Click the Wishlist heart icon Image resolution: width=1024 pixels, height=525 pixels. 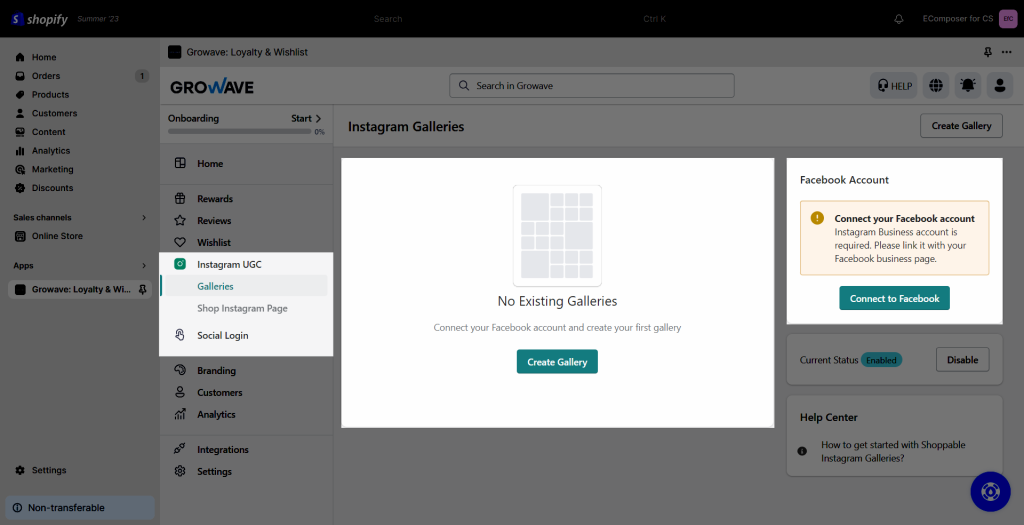pos(180,242)
